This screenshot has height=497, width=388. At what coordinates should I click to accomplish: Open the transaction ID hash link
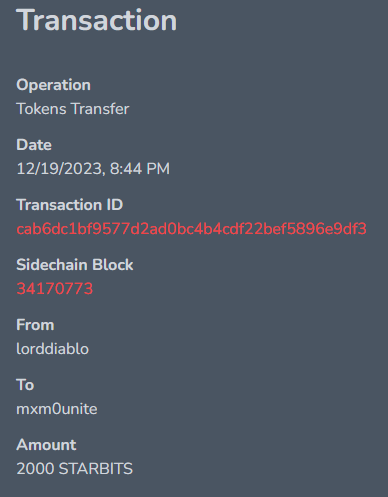pyautogui.click(x=191, y=229)
